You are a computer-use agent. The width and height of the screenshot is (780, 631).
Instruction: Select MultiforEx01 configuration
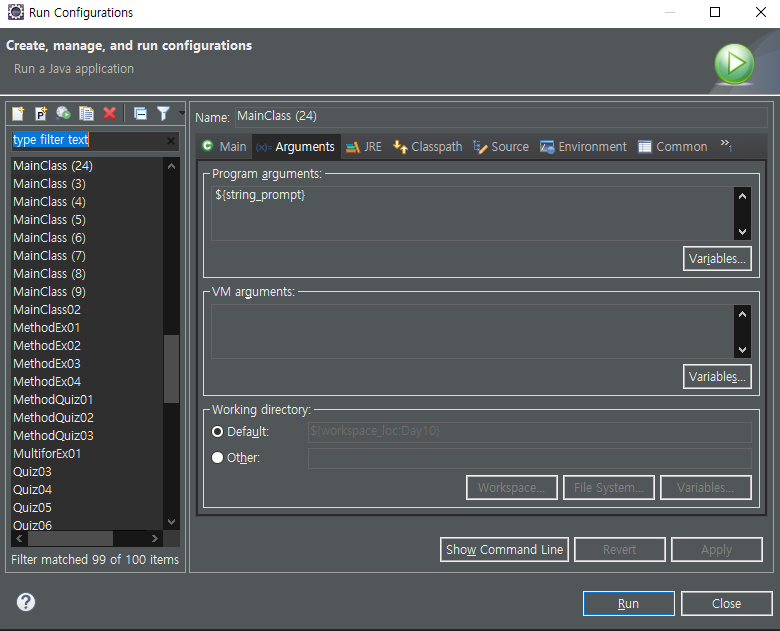[x=47, y=453]
